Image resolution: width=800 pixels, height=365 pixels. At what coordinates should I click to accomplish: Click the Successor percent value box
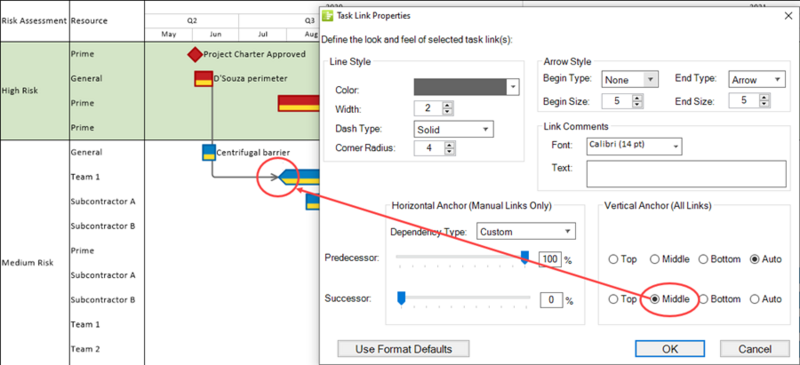point(552,300)
